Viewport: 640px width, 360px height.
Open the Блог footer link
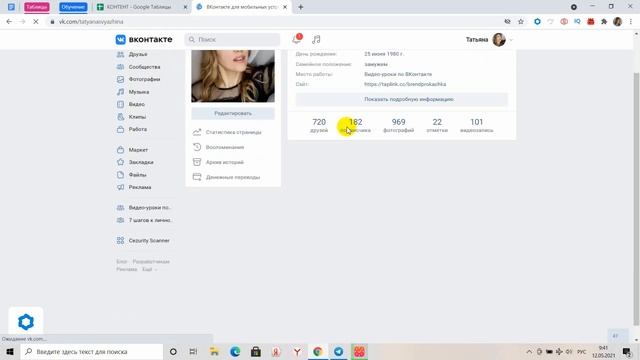pos(122,262)
